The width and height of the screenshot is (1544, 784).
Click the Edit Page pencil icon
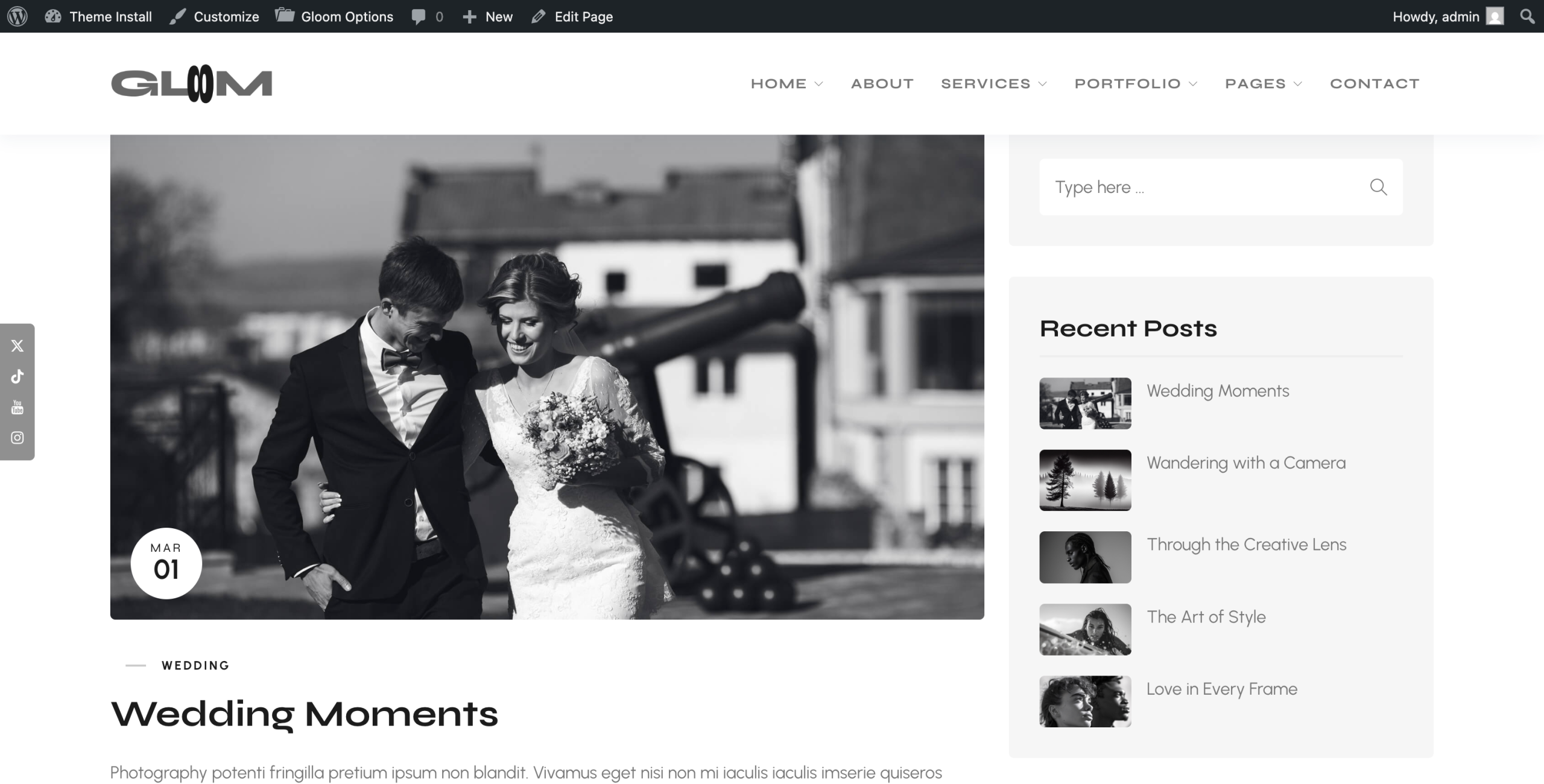pyautogui.click(x=539, y=16)
